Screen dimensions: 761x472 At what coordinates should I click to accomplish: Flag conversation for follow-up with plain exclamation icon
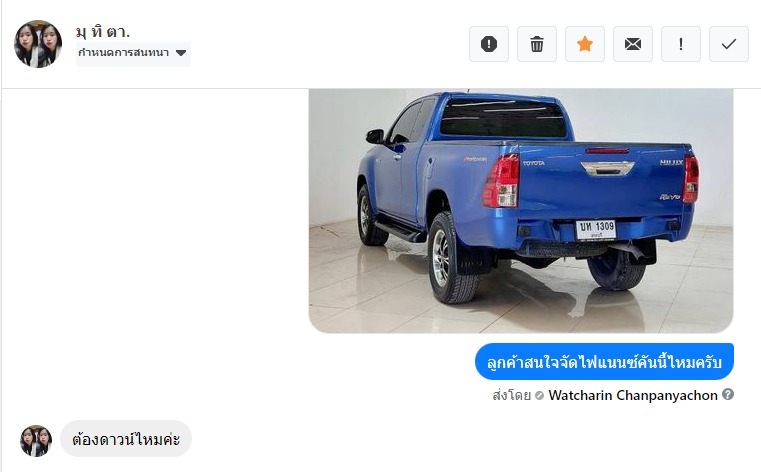click(681, 44)
